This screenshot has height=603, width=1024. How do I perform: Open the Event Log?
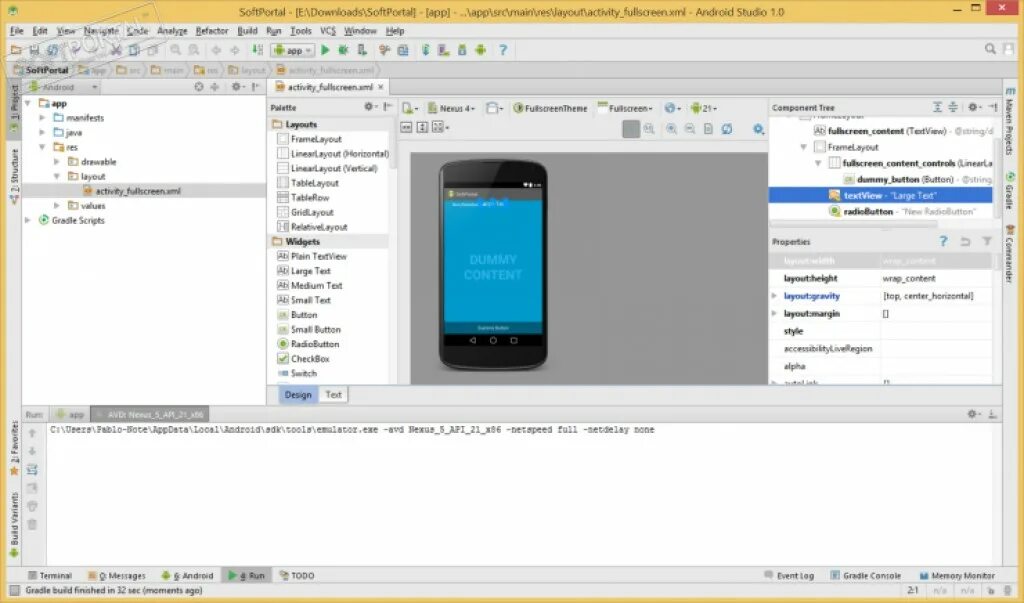[x=789, y=576]
